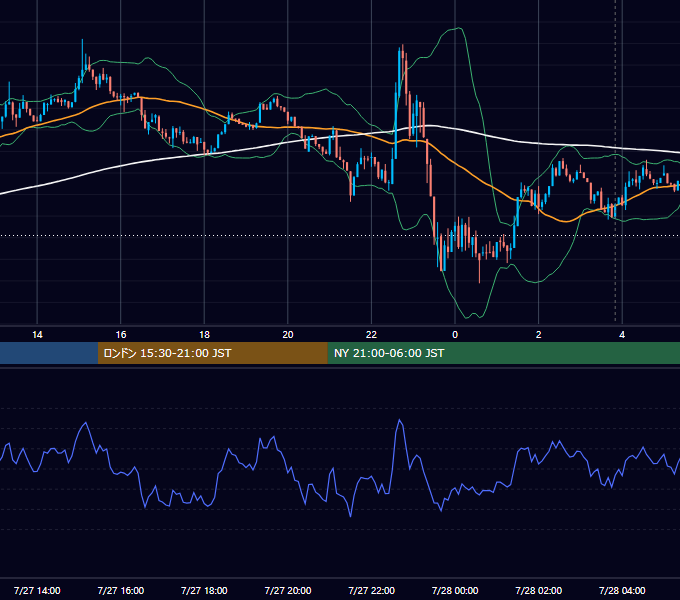Viewport: 680px width, 600px height.
Task: Click the '7/28 00:00' date label on the indicator axis
Action: tap(455, 590)
